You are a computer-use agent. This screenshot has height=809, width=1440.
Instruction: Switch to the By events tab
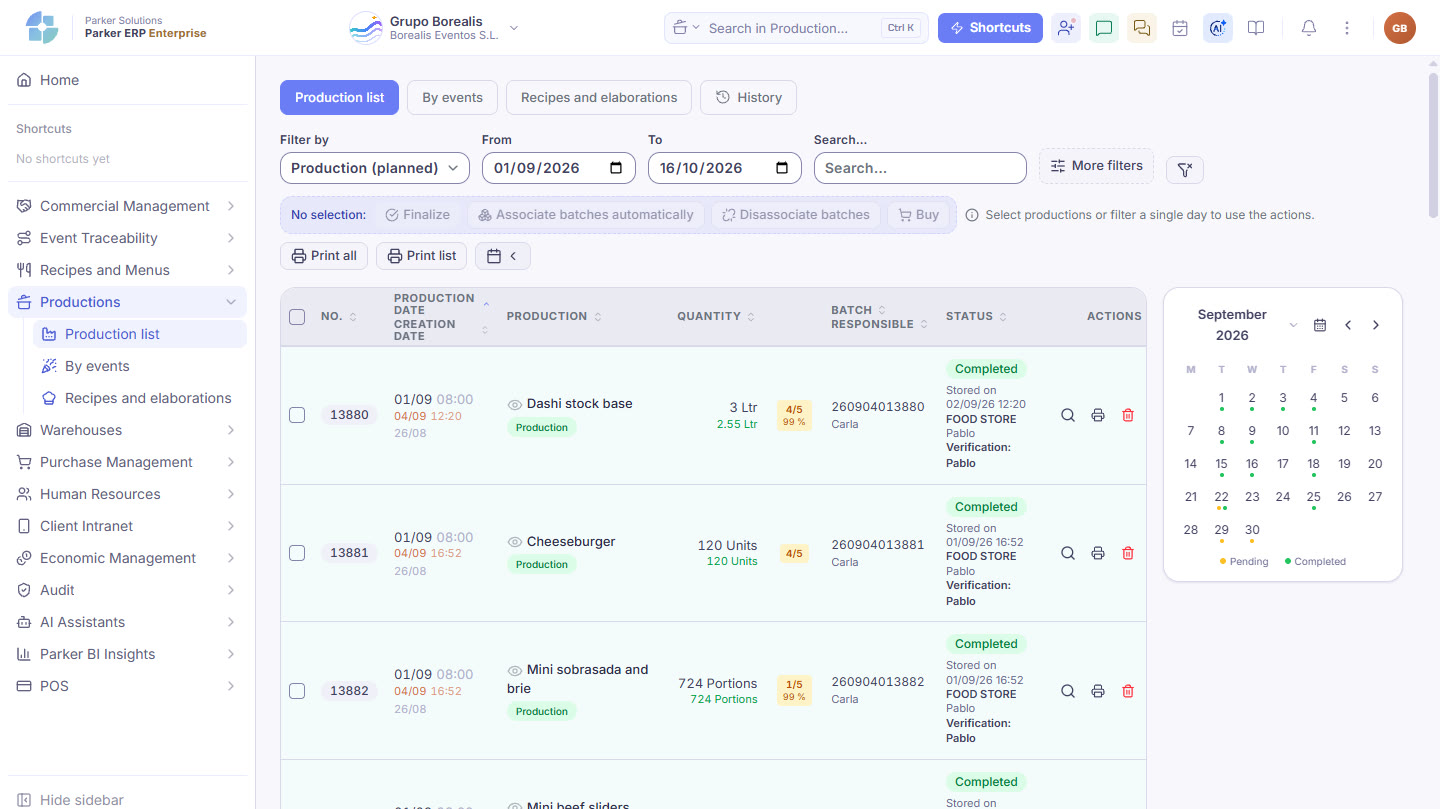[x=452, y=98]
